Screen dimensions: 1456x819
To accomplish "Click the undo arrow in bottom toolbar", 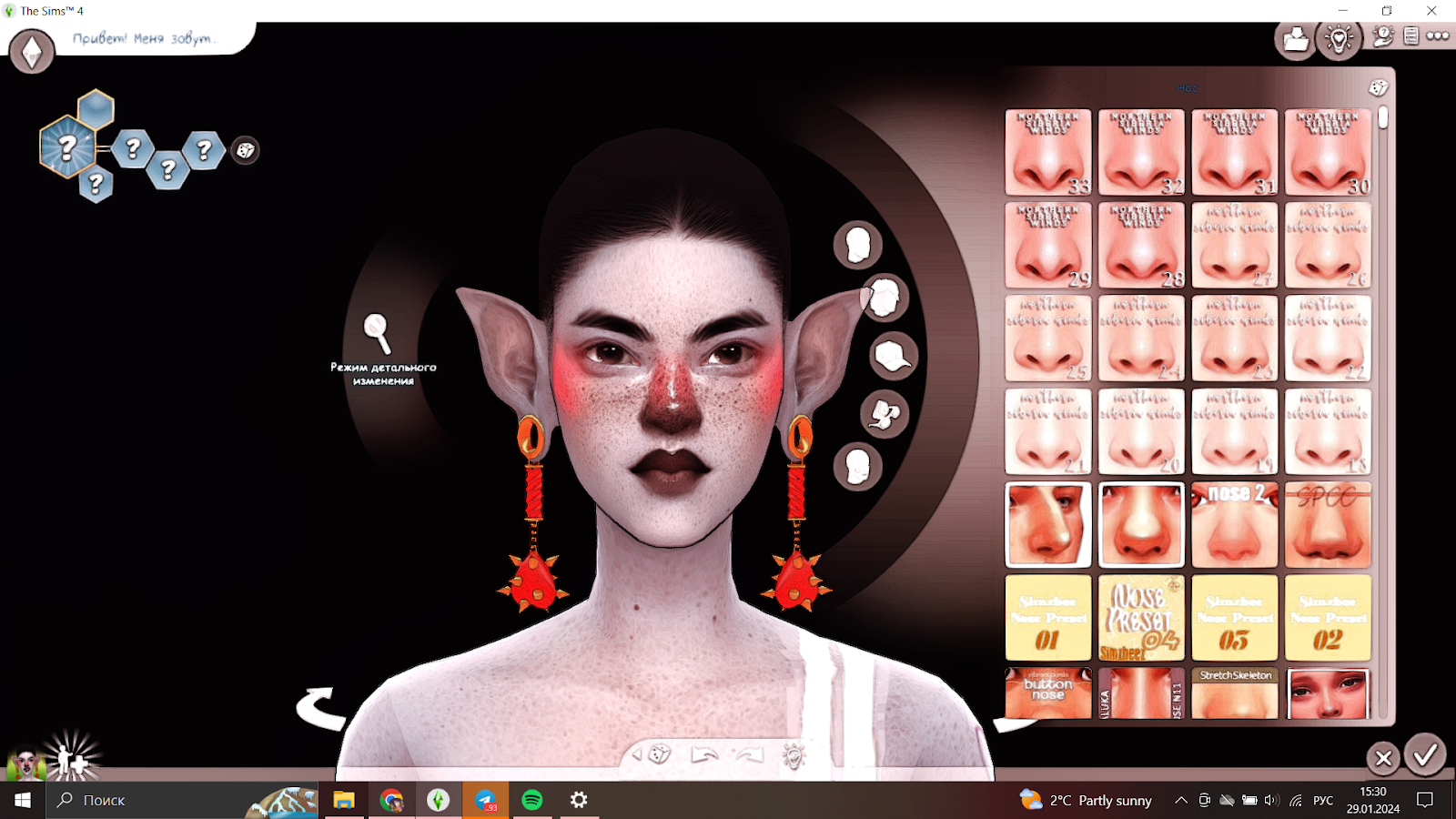I will (x=704, y=754).
